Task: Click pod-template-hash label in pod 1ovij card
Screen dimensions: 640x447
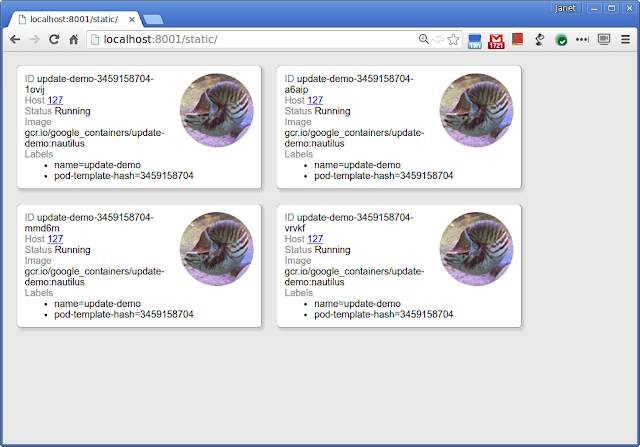Action: tap(124, 176)
